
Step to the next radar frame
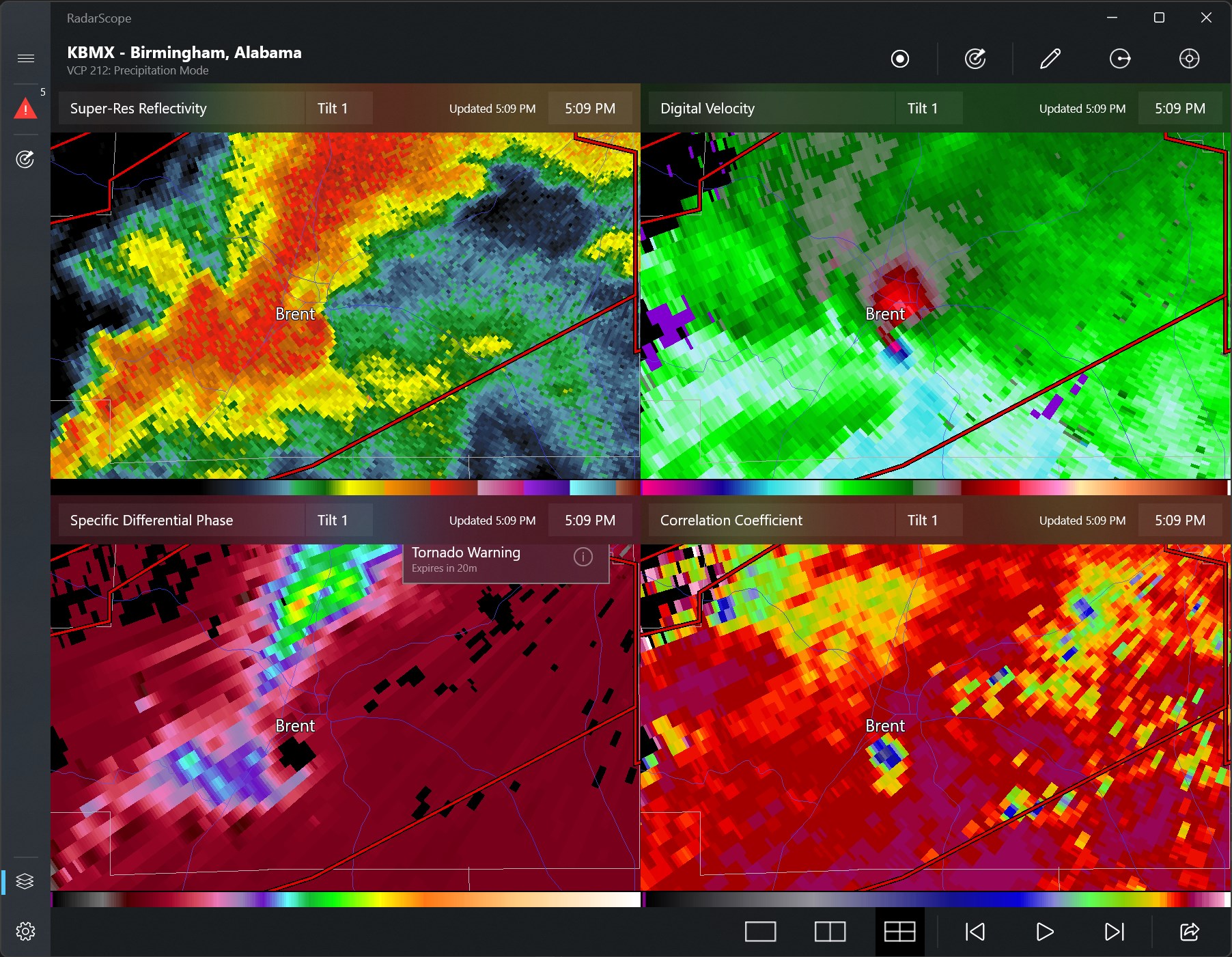1114,931
